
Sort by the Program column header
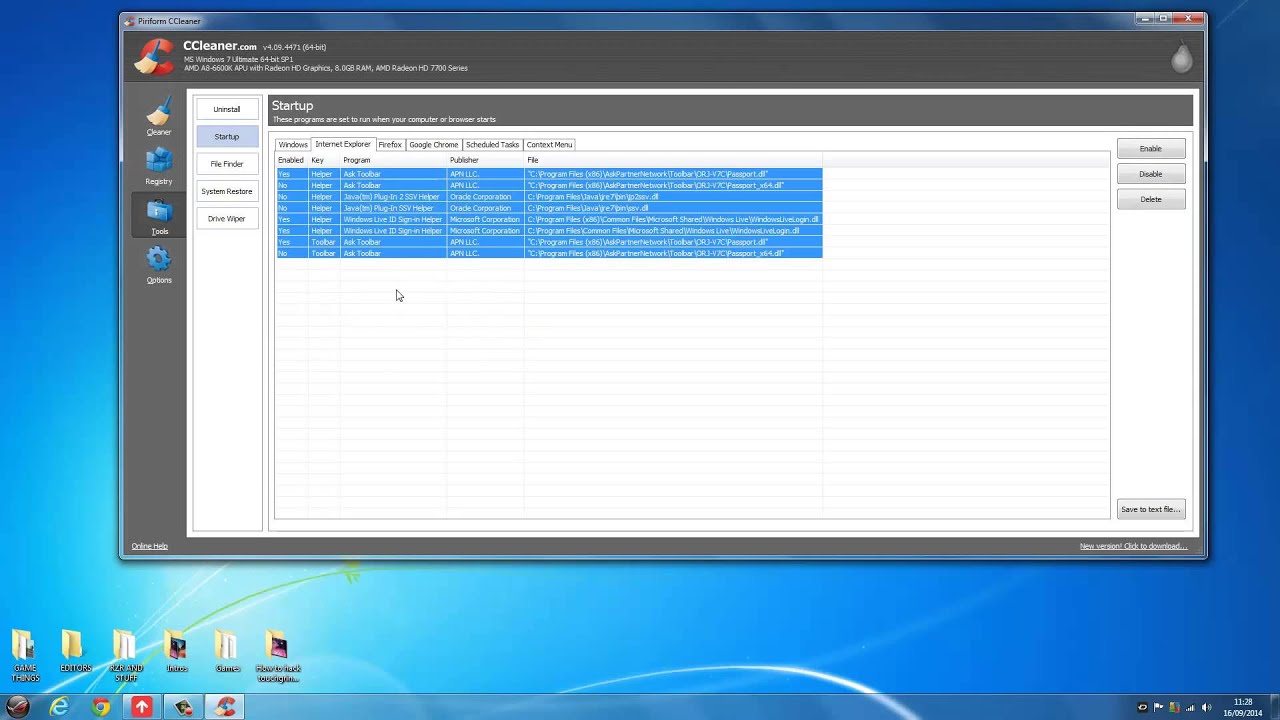[x=393, y=160]
